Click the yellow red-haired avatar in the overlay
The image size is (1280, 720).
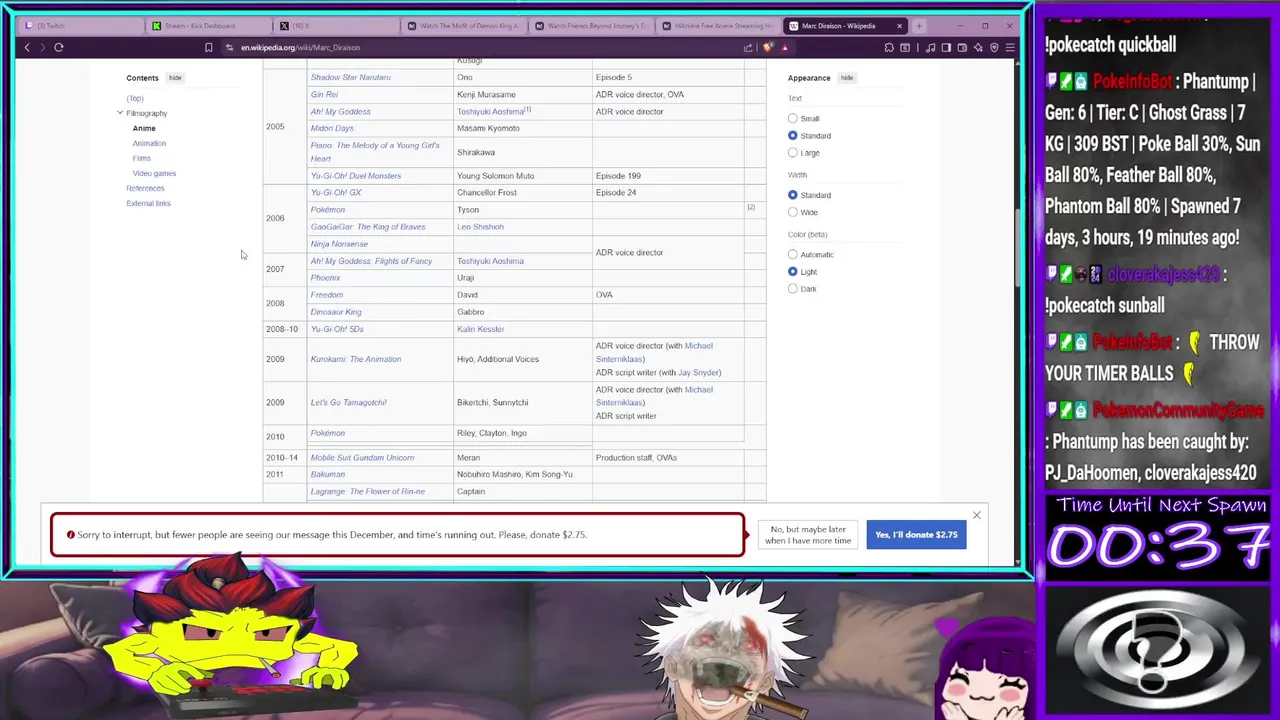click(x=232, y=635)
